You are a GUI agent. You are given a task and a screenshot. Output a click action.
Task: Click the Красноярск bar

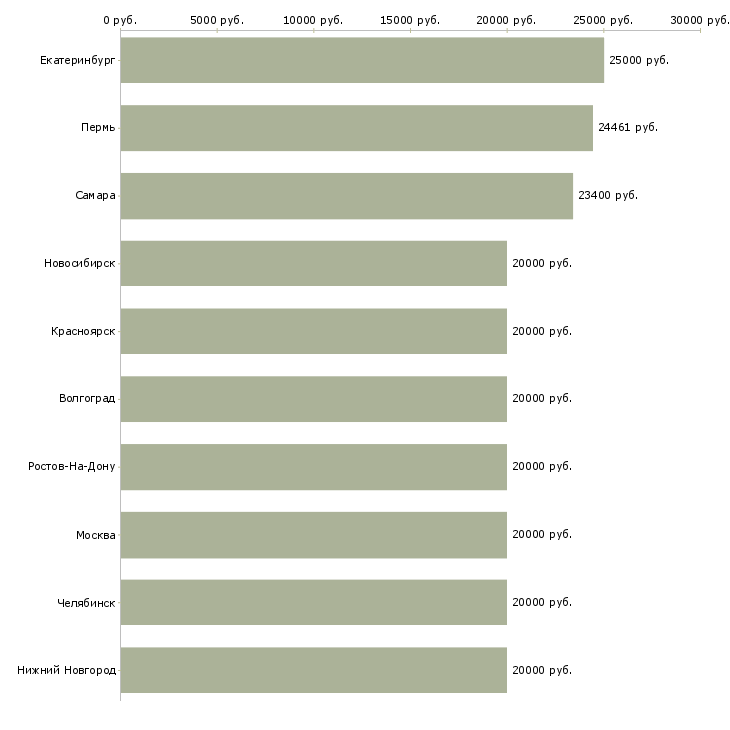313,331
